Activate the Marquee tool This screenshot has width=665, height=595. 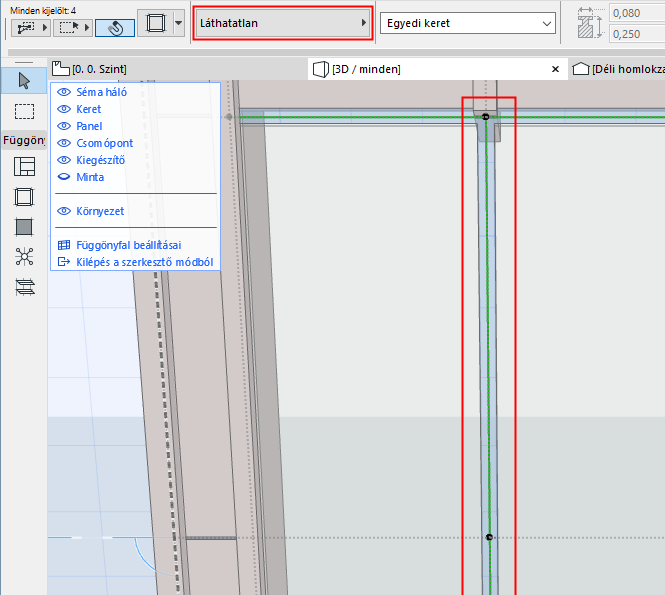pyautogui.click(x=24, y=111)
